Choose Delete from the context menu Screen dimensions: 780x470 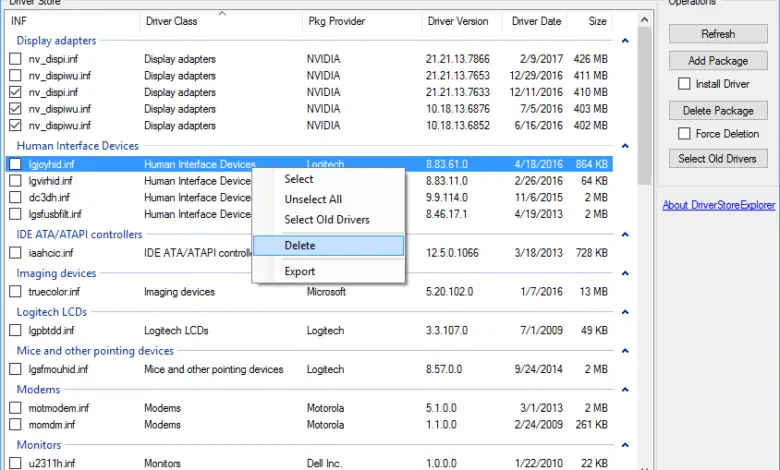tap(299, 246)
